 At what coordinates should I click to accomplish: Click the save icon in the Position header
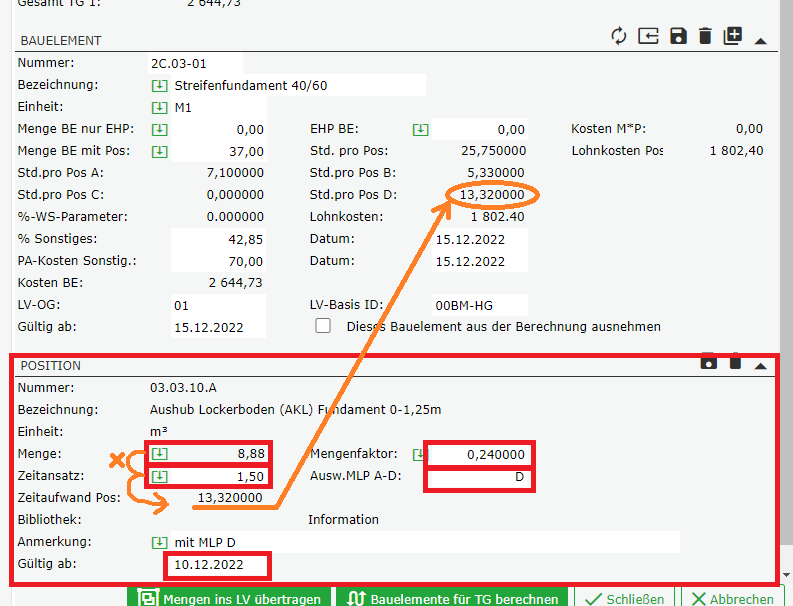(x=709, y=362)
